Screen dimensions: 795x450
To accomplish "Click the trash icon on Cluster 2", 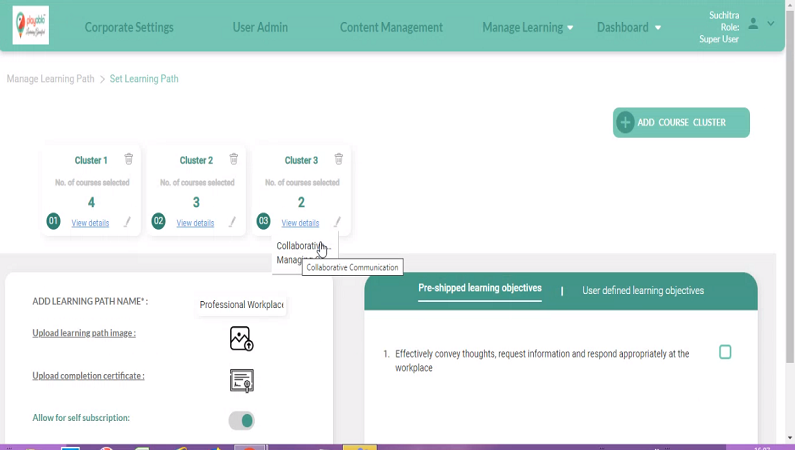I will click(x=234, y=159).
